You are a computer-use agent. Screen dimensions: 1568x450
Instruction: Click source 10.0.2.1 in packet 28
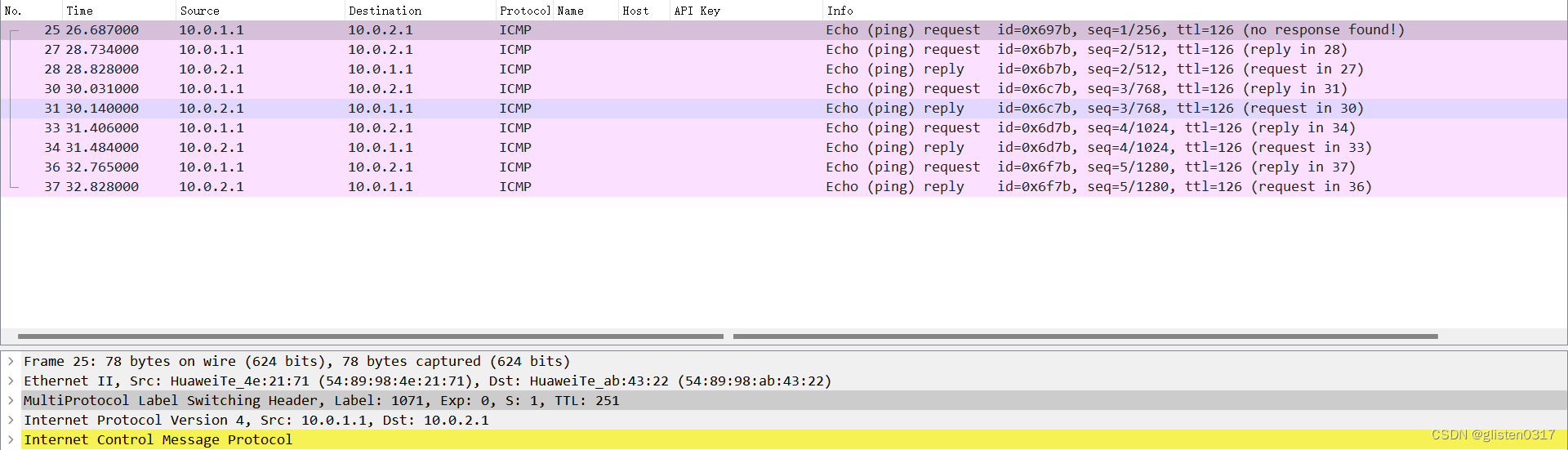tap(212, 69)
